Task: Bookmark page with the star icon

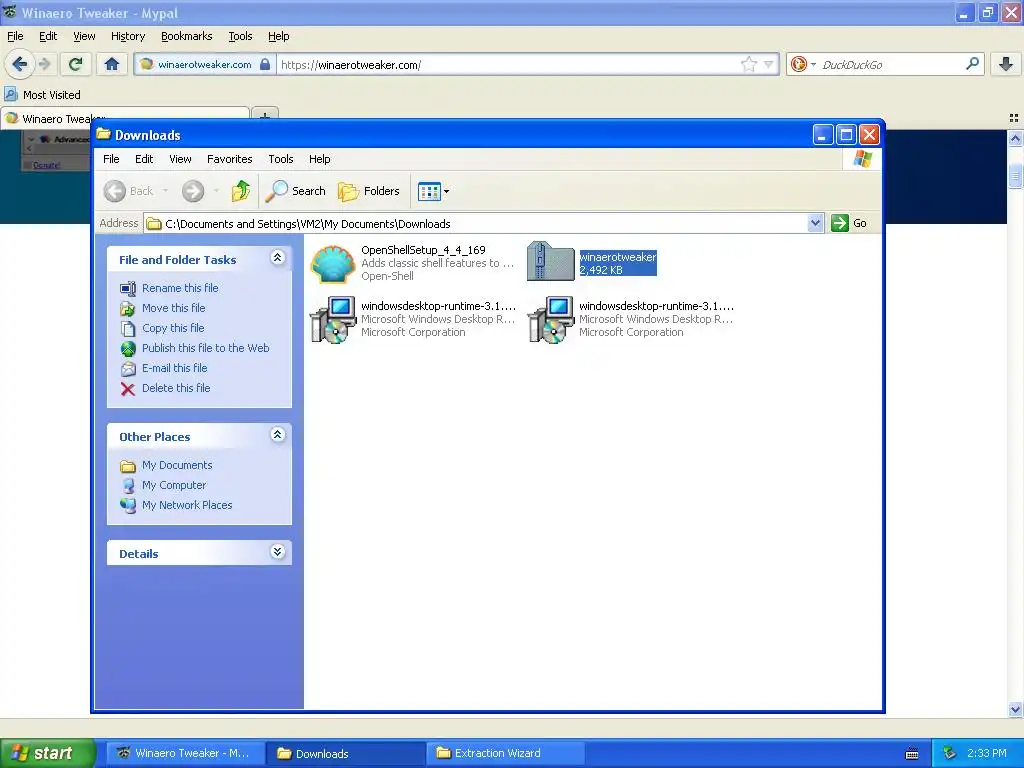Action: pyautogui.click(x=748, y=64)
